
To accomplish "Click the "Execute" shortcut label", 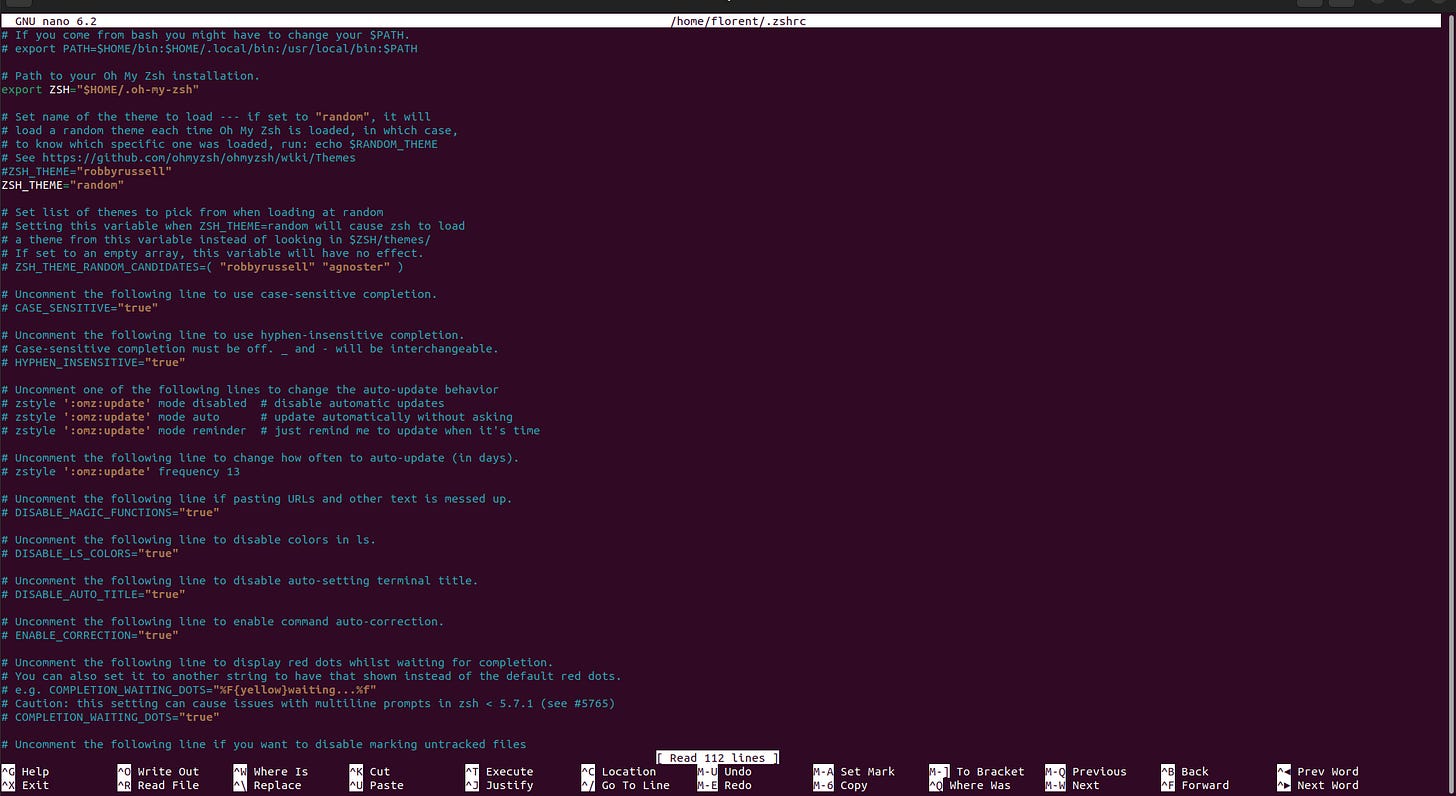I will (509, 772).
